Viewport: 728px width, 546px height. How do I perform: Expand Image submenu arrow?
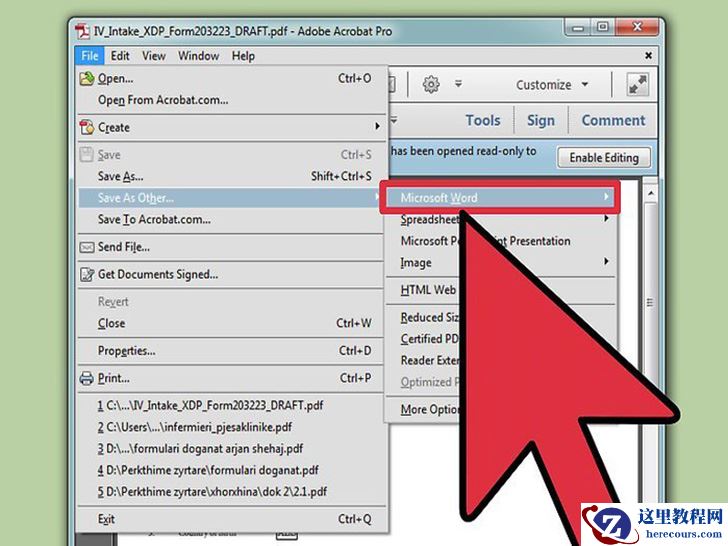(x=606, y=261)
